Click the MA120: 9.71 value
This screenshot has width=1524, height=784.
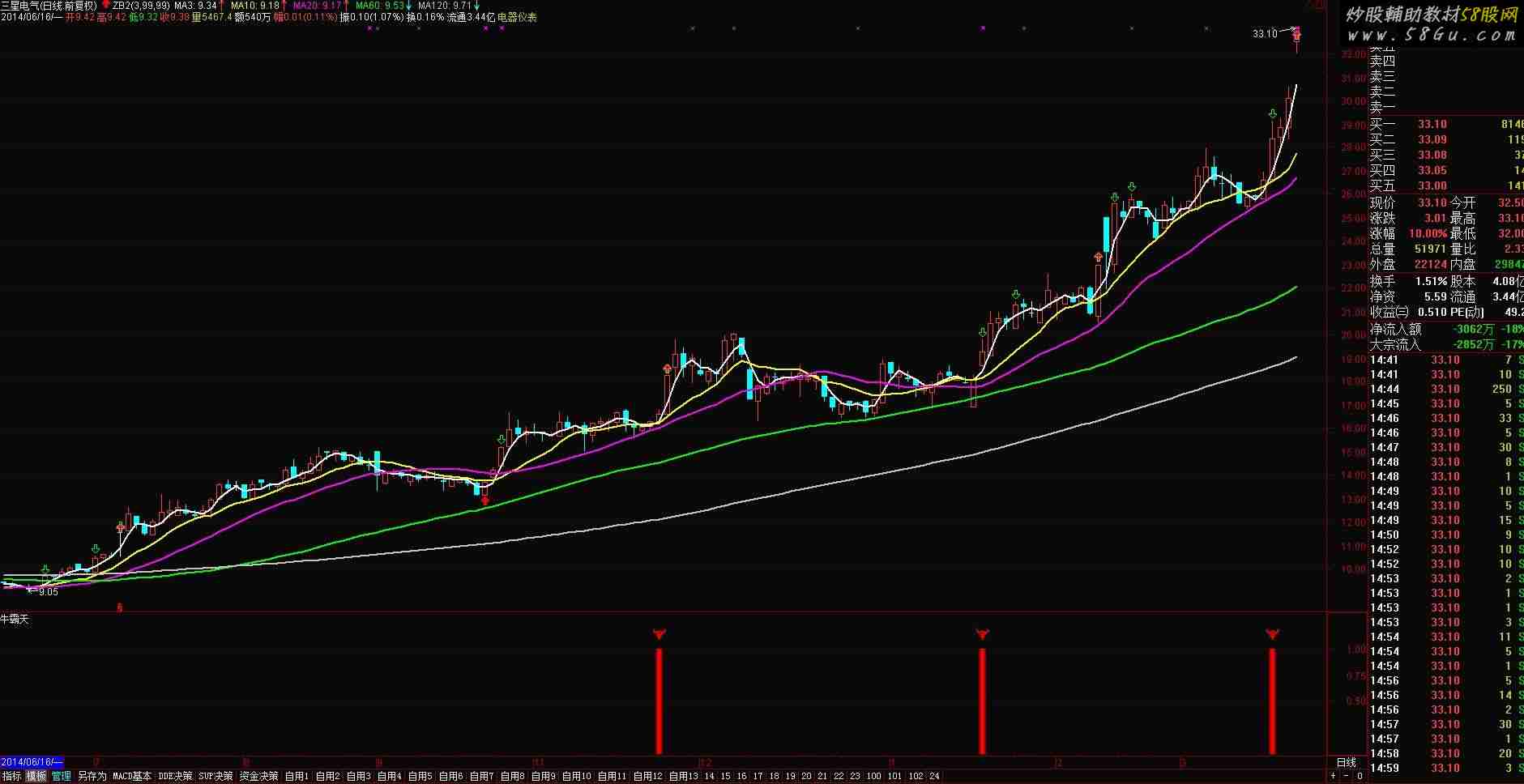(445, 6)
